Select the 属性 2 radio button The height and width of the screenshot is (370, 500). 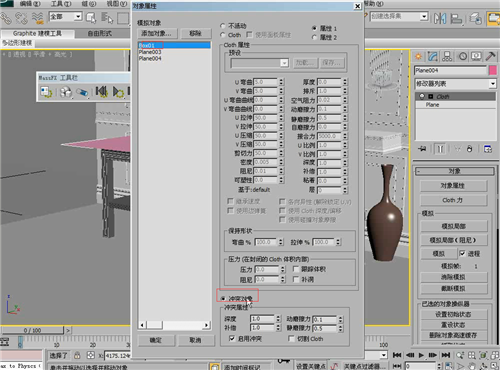point(314,37)
